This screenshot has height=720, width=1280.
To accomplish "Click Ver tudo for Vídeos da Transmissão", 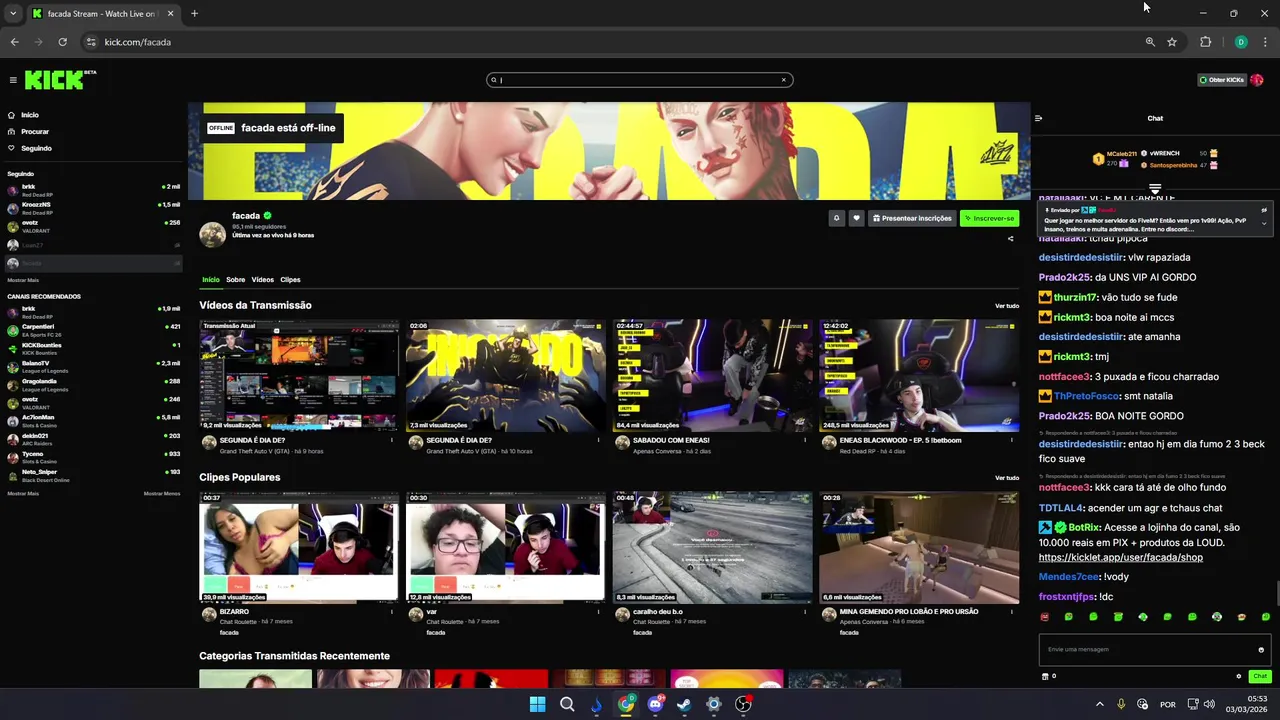I will point(1007,306).
